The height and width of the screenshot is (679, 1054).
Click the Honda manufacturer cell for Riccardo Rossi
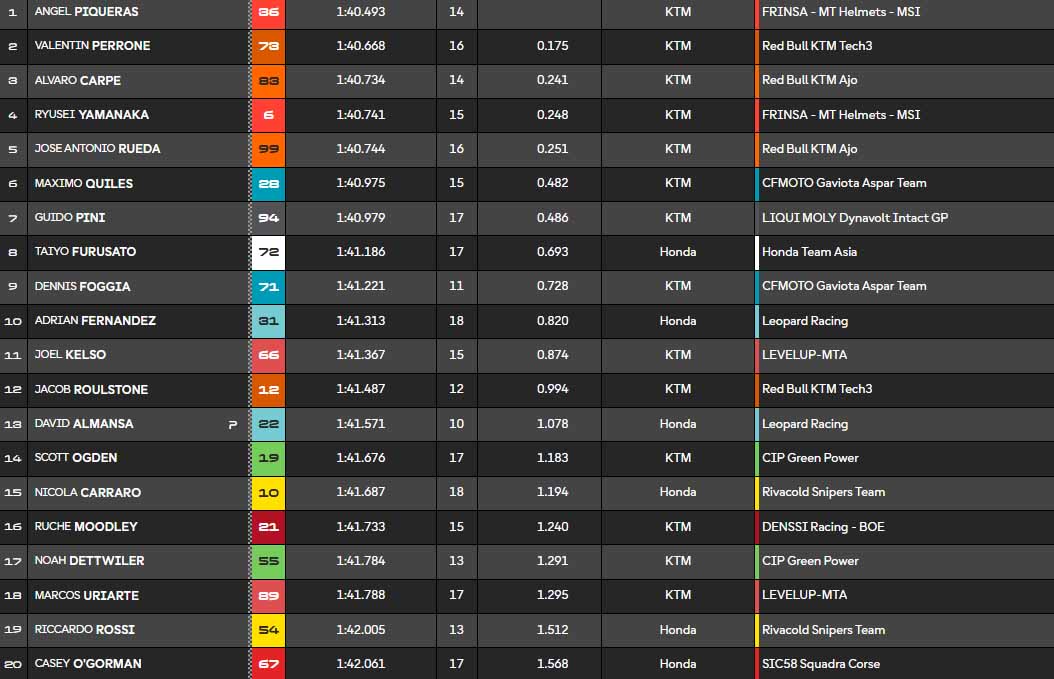click(678, 630)
